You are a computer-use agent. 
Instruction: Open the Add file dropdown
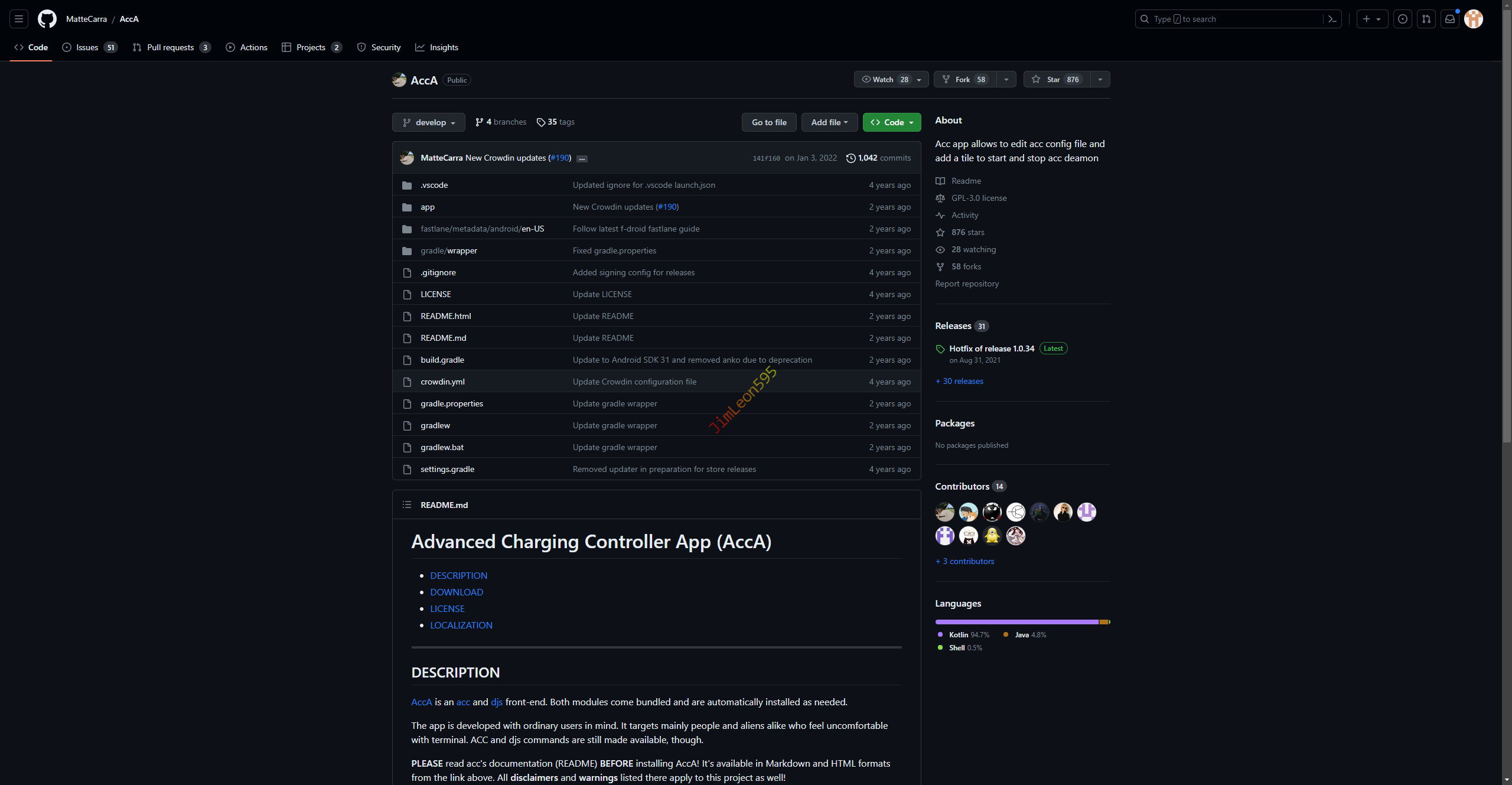tap(829, 122)
